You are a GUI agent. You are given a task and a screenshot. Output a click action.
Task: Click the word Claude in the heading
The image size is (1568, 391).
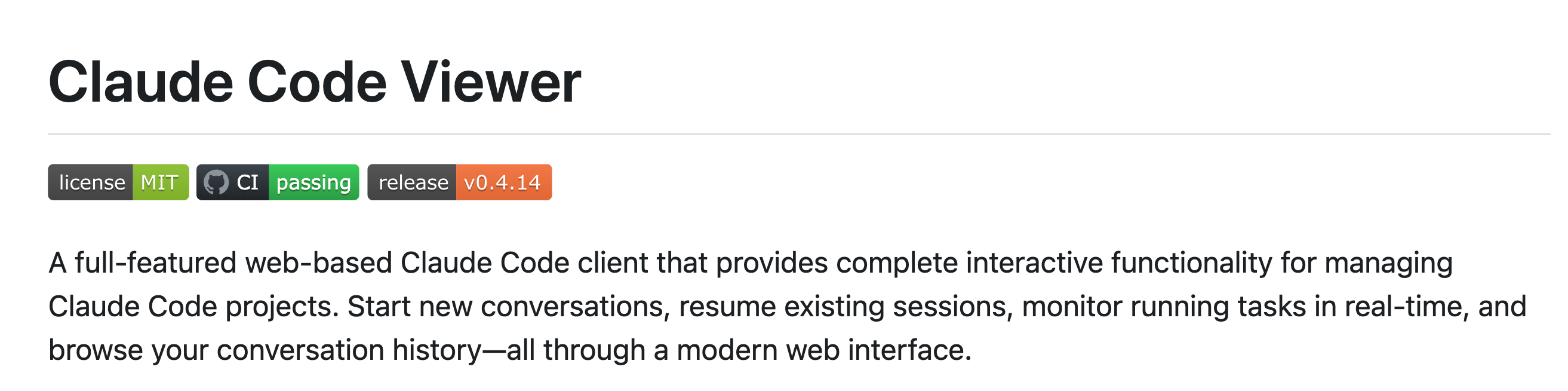tap(140, 83)
